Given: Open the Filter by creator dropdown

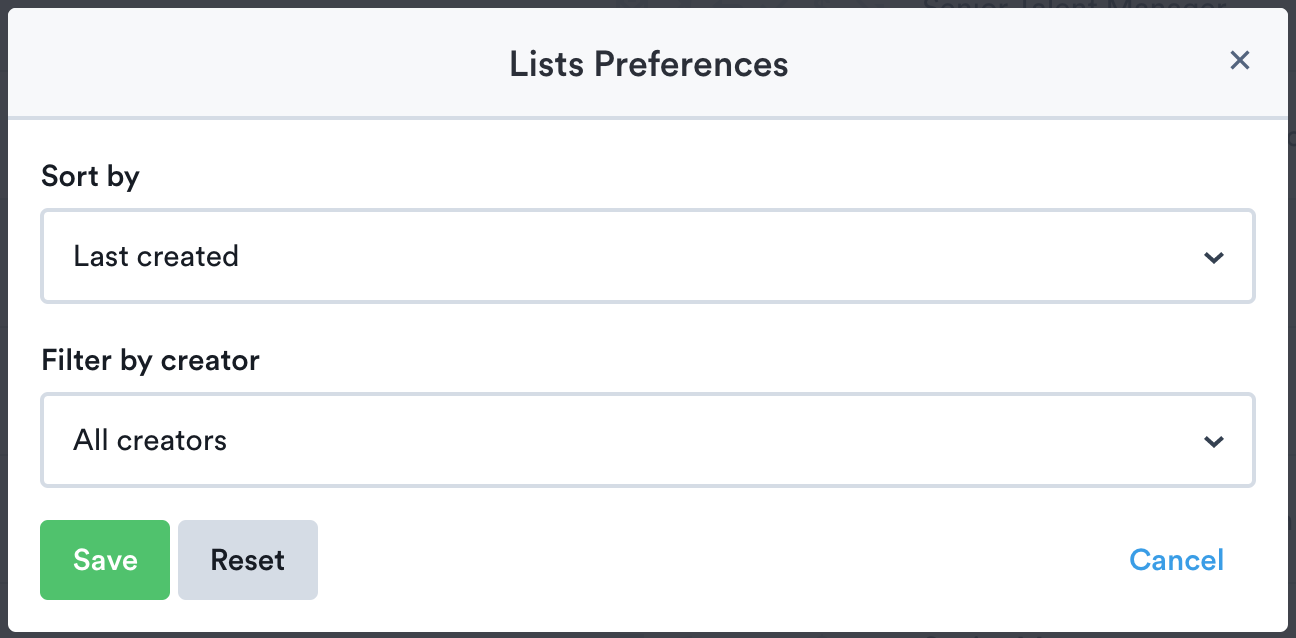Looking at the screenshot, I should point(647,440).
